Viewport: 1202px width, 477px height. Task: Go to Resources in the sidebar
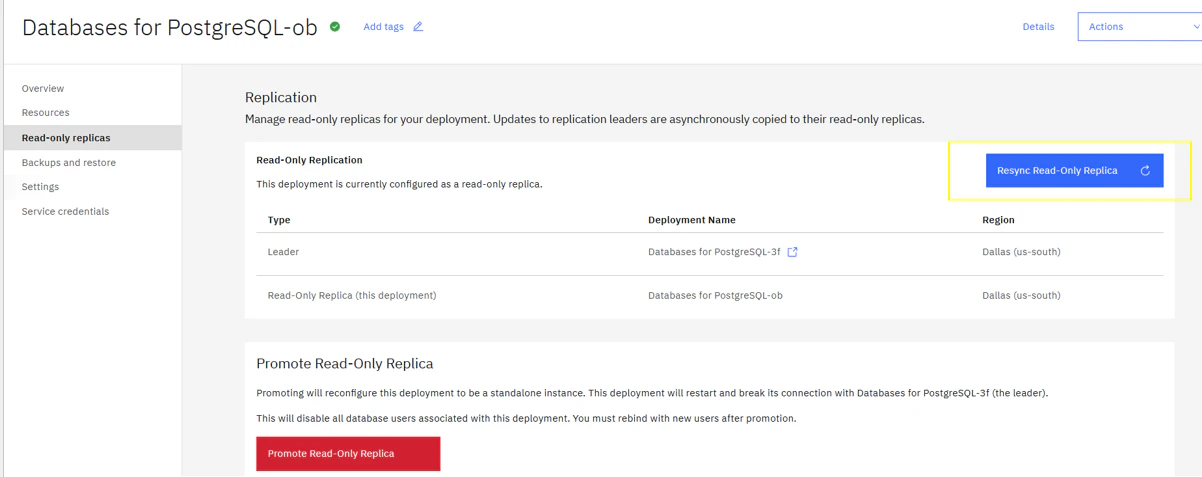(46, 113)
